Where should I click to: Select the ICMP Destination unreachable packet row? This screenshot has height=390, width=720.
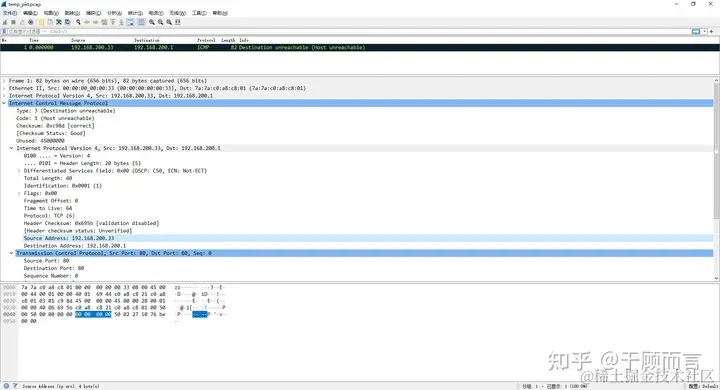point(360,47)
